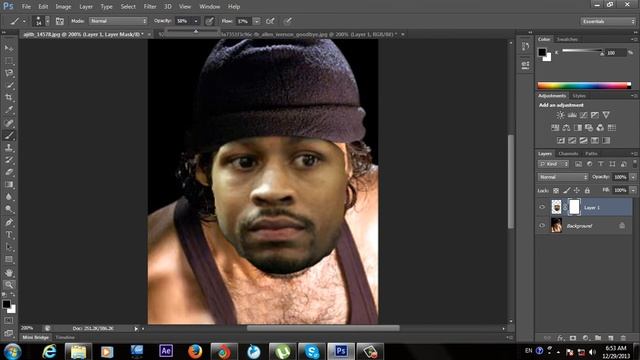Switch to the Paths tab
This screenshot has width=640, height=360.
pyautogui.click(x=591, y=153)
